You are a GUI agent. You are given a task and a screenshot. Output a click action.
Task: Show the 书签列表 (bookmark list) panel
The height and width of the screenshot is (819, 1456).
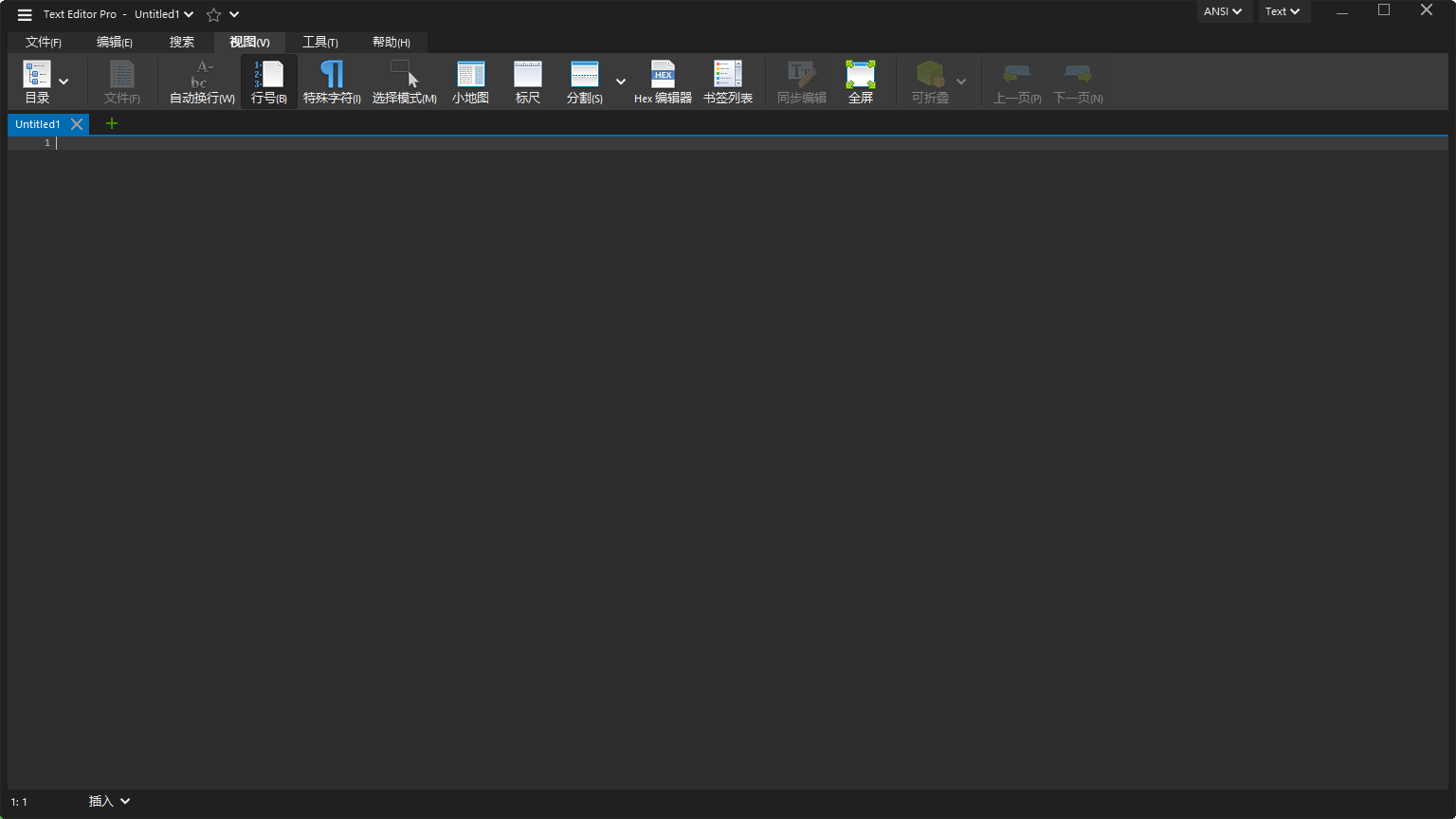[x=728, y=81]
